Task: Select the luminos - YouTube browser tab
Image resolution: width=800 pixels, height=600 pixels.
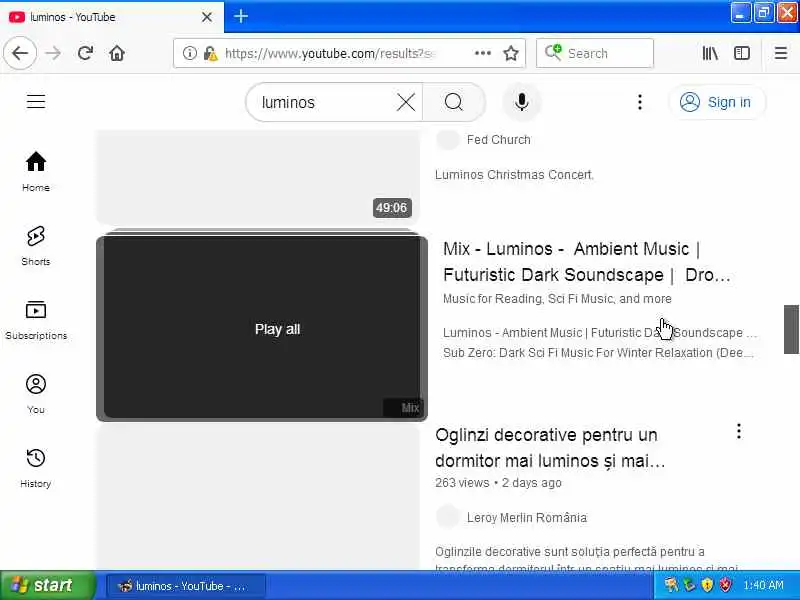Action: pyautogui.click(x=112, y=17)
